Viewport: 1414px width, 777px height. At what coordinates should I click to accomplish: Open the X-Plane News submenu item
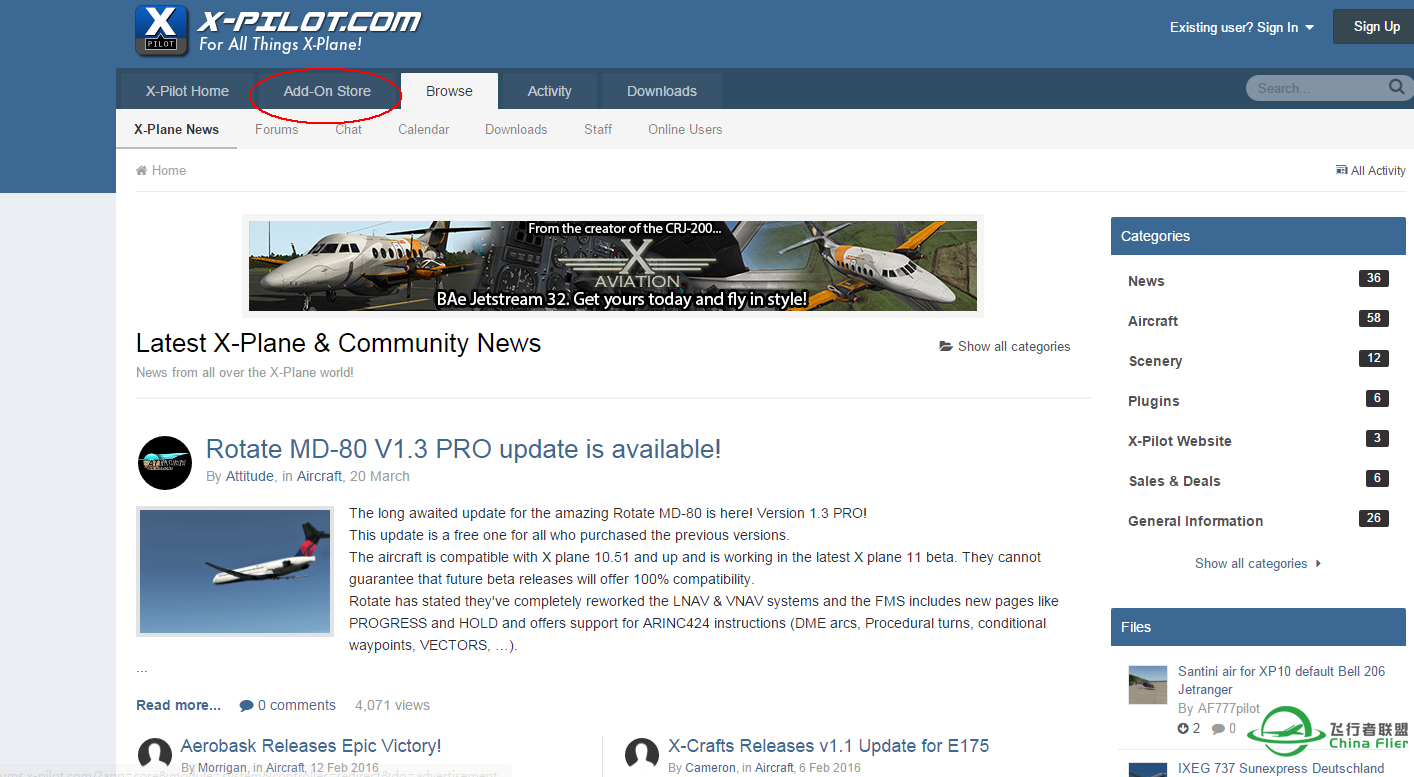point(176,130)
